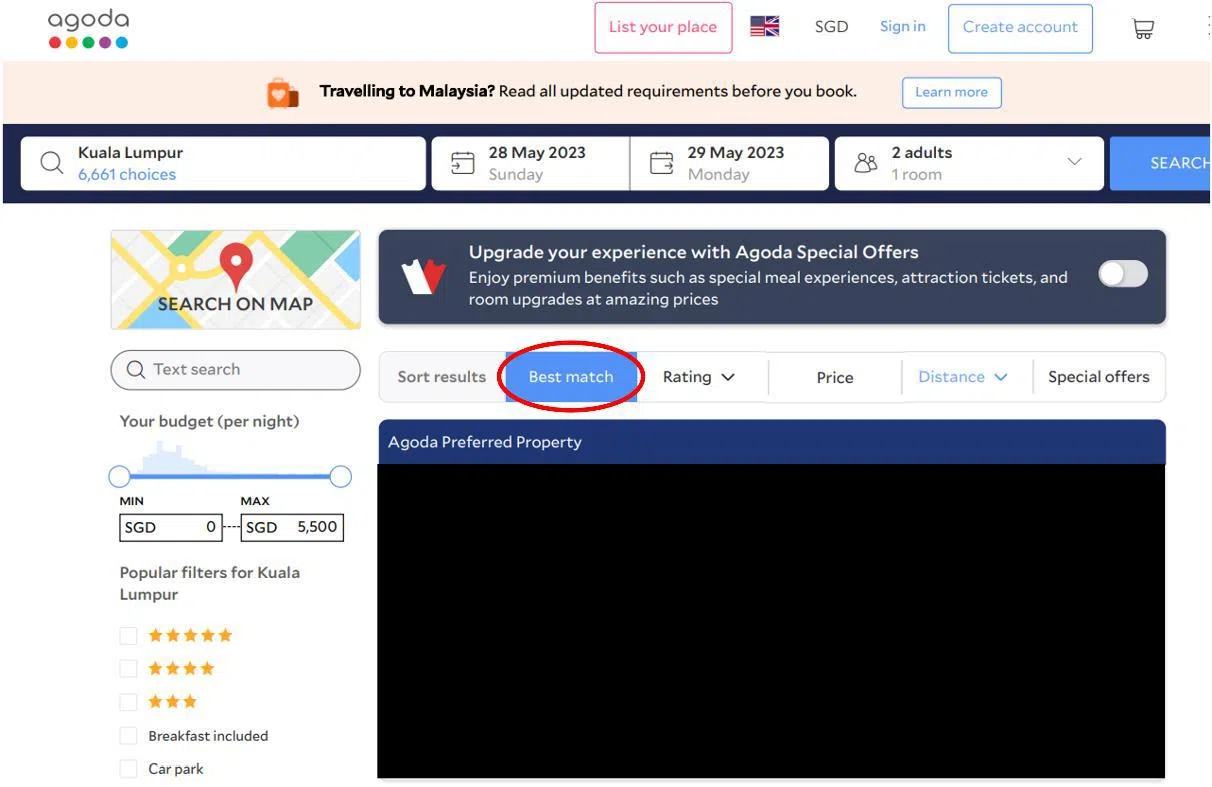This screenshot has width=1212, height=787.
Task: Click the check-out calendar icon
Action: point(662,163)
